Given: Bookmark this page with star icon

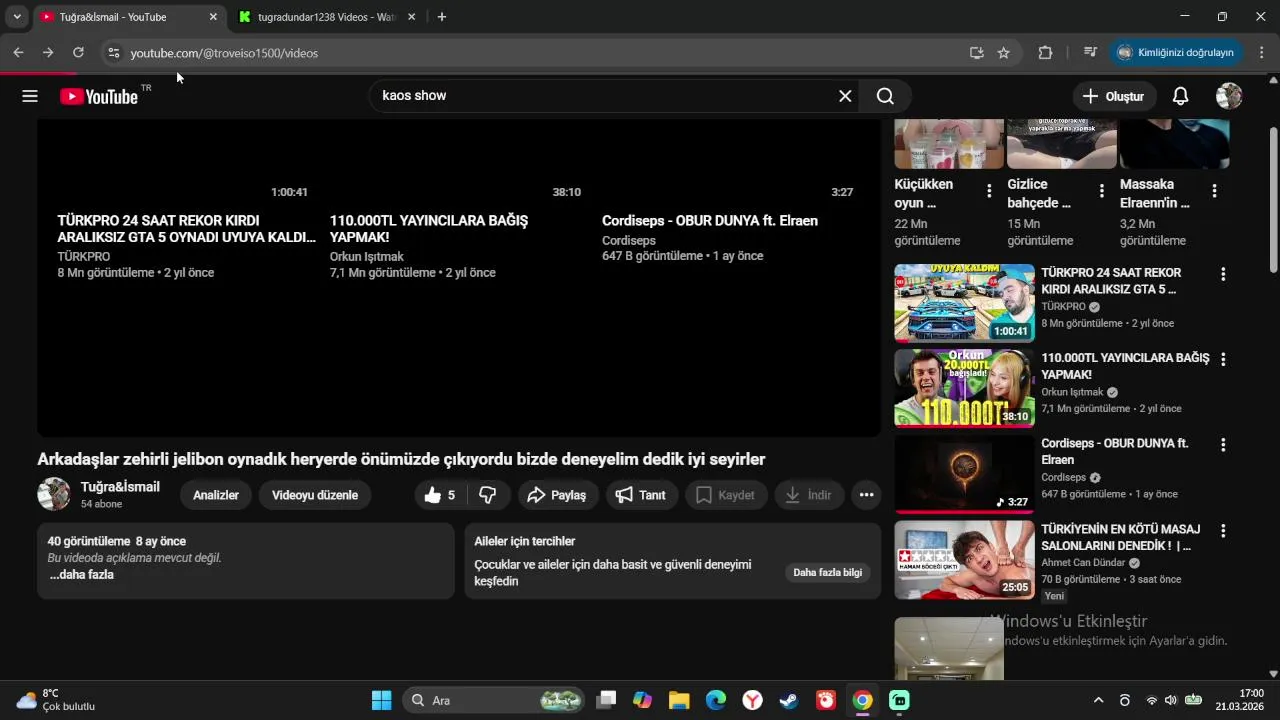Looking at the screenshot, I should click(x=1003, y=53).
